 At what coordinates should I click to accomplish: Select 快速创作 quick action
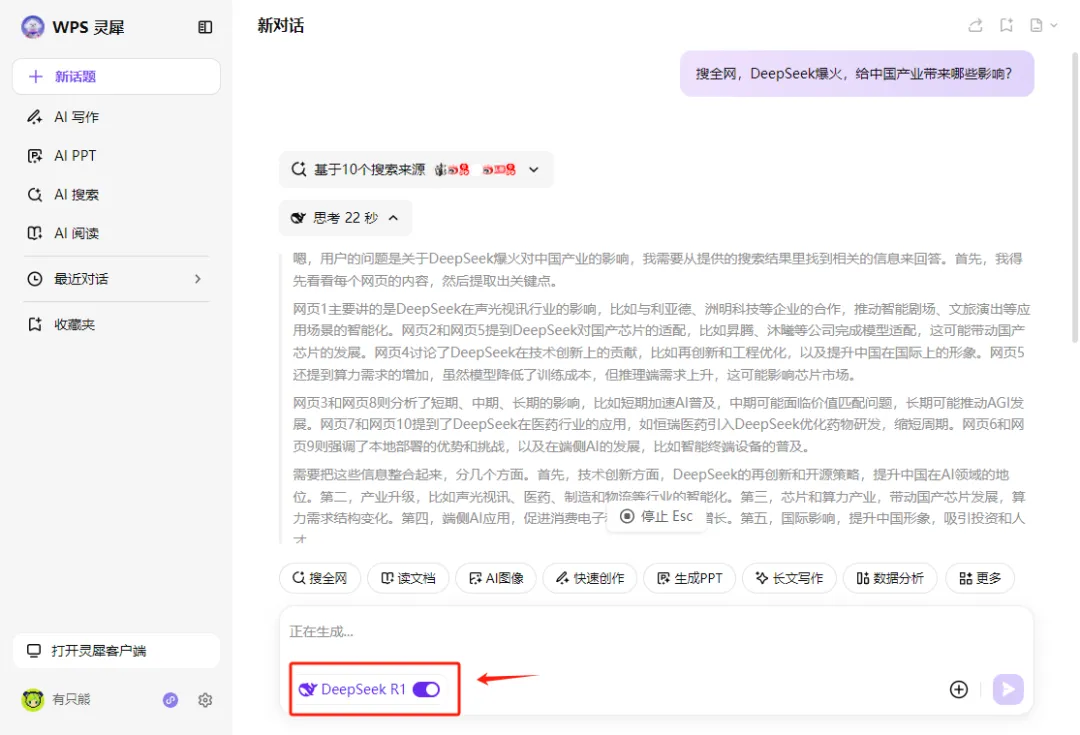pyautogui.click(x=590, y=578)
